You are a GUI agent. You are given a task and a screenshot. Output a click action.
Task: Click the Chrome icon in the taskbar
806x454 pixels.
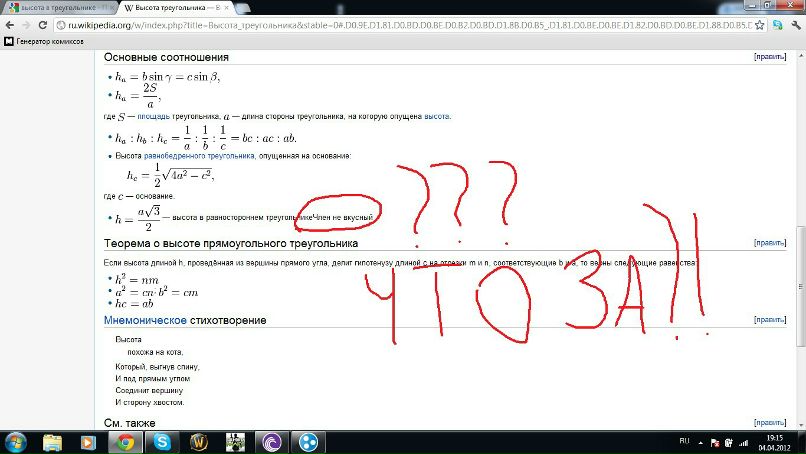(x=125, y=441)
